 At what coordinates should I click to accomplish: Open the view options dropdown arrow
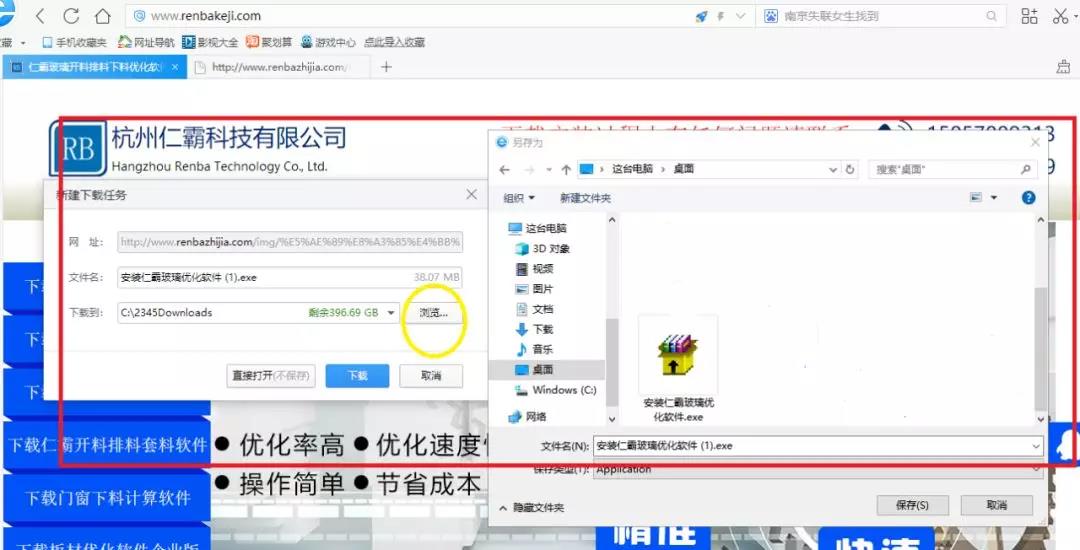994,198
